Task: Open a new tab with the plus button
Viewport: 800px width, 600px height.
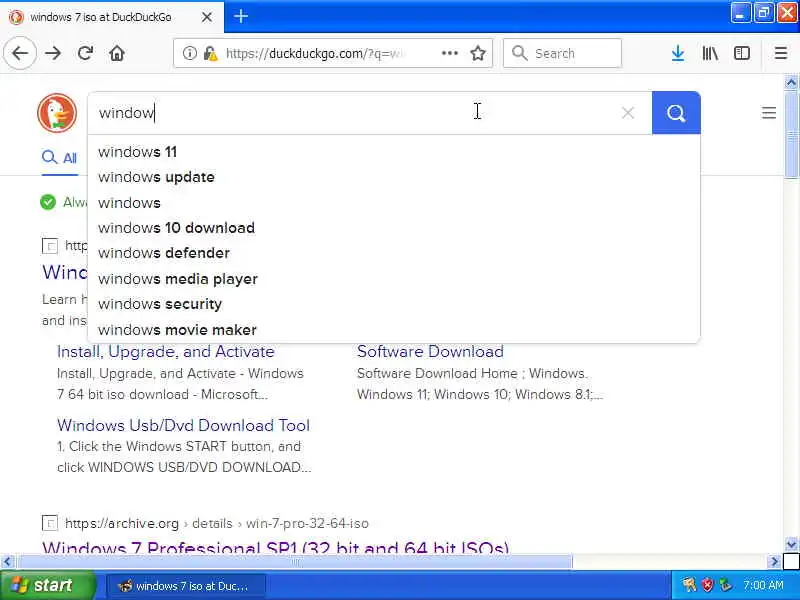Action: tap(241, 17)
